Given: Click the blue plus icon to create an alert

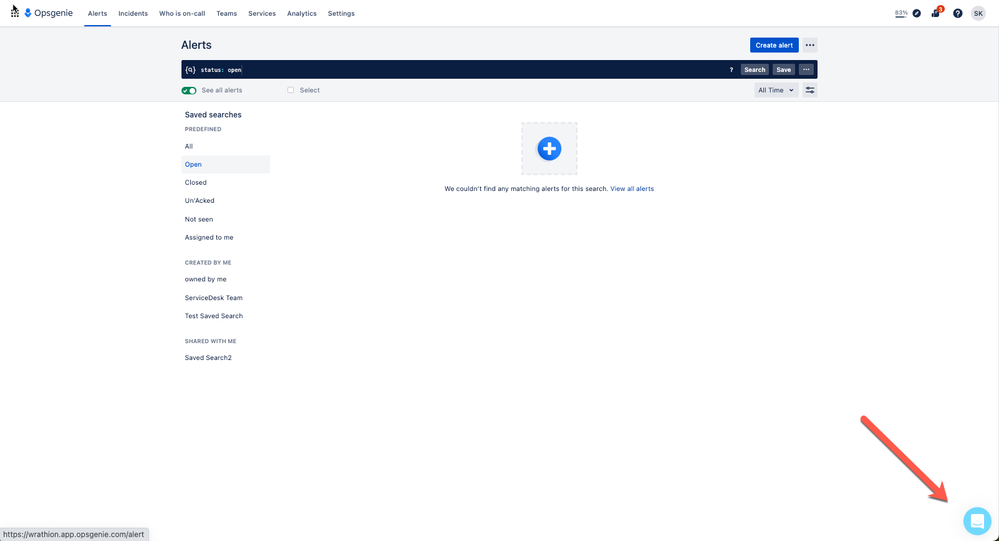Looking at the screenshot, I should coord(549,148).
